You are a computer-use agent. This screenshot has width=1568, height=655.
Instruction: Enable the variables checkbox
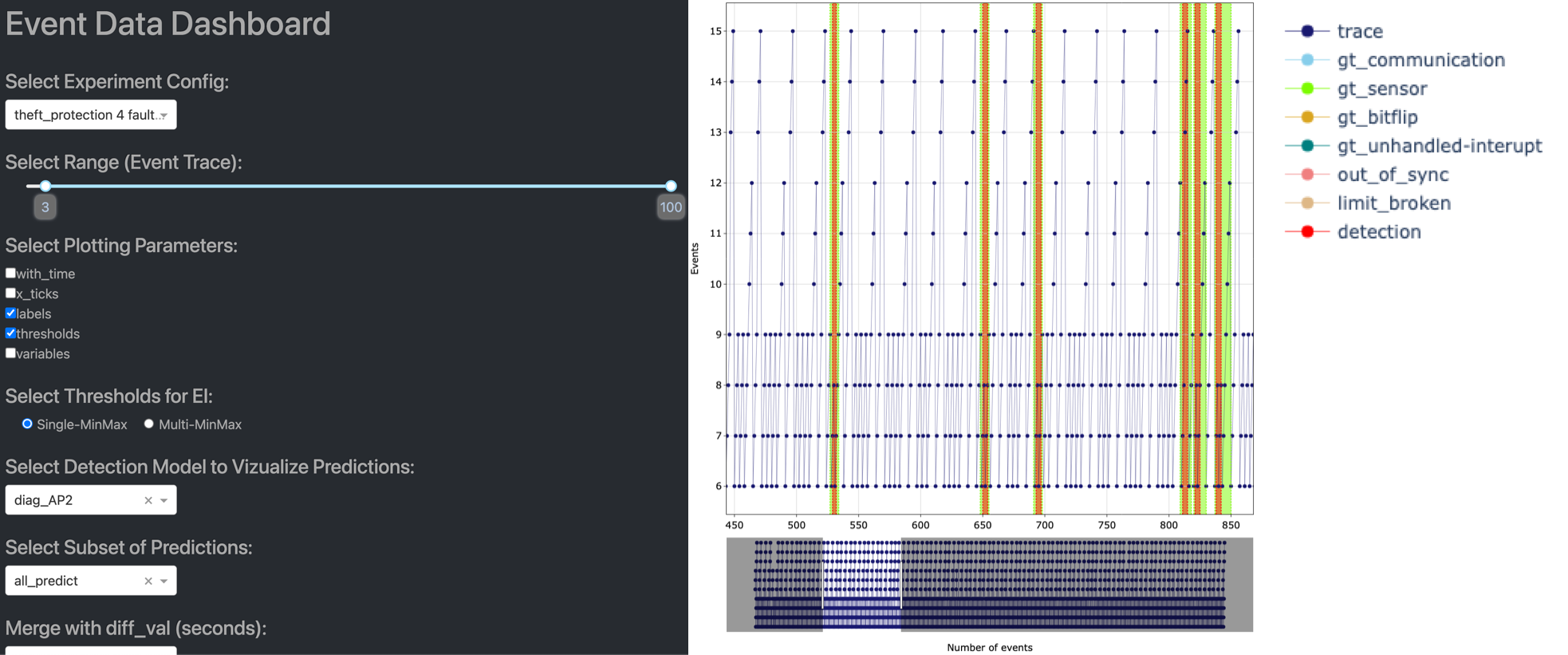coord(11,353)
